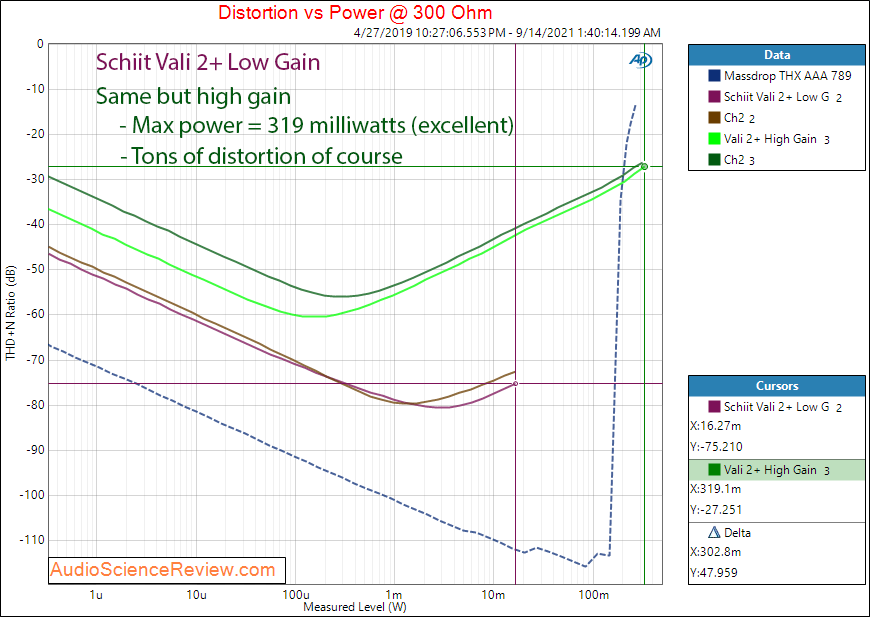Viewport: 870px width, 617px height.
Task: Click the AP logo in the graph corner
Action: pyautogui.click(x=640, y=60)
